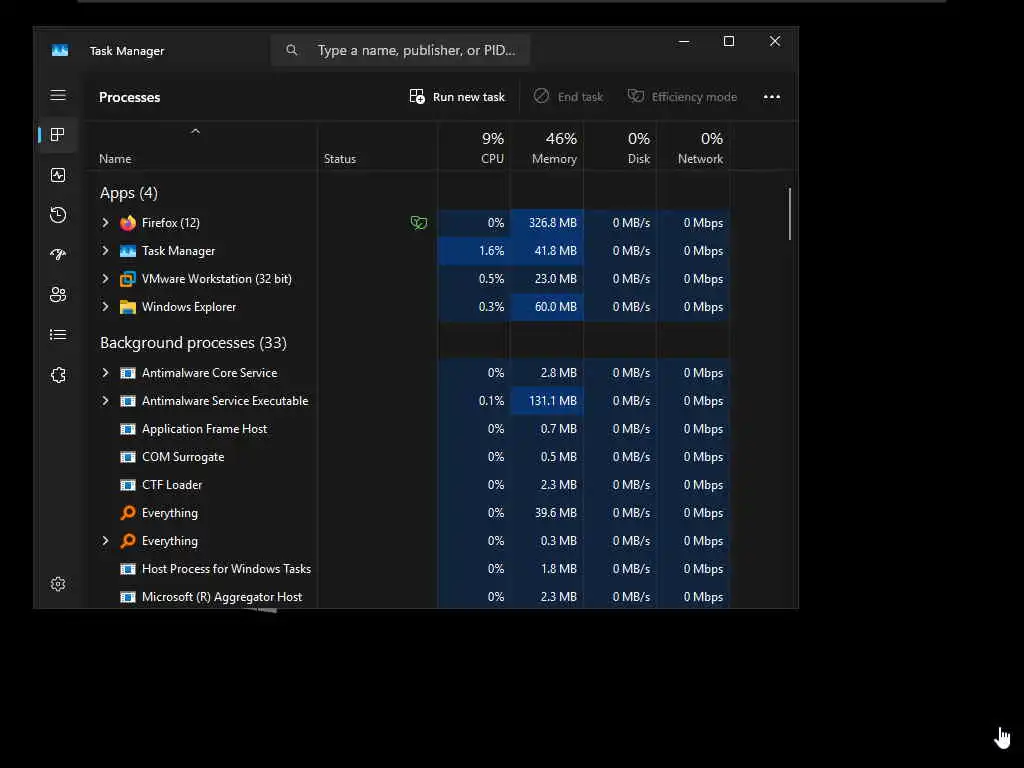
Task: Open the hamburger navigation menu
Action: click(58, 95)
